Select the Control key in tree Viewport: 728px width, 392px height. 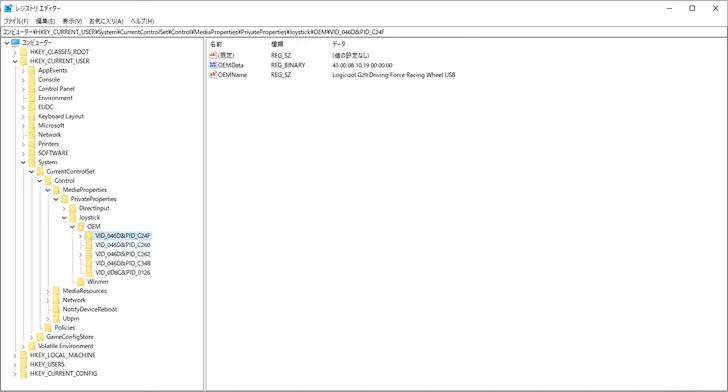click(64, 181)
